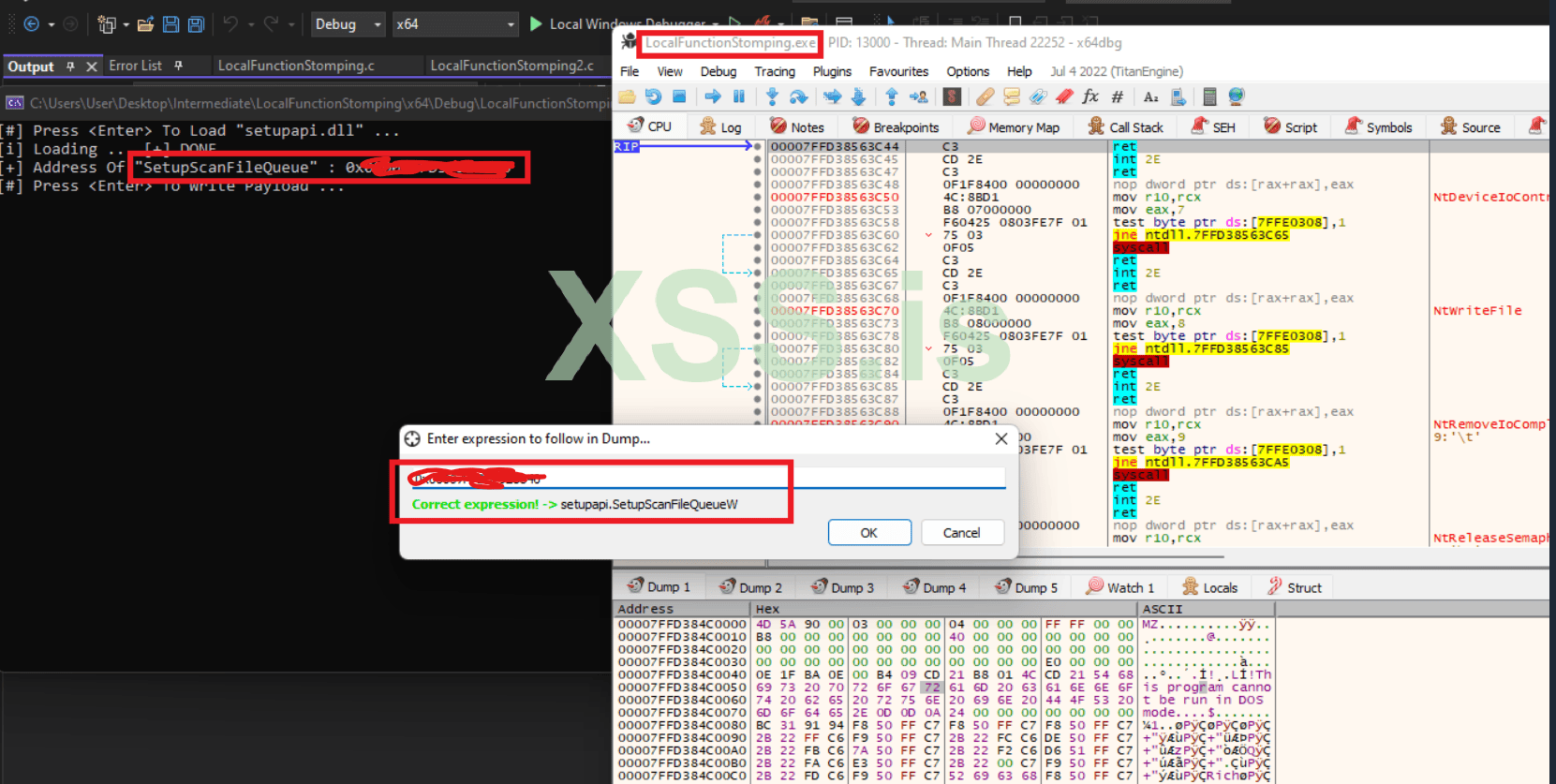Switch to the Log tab in x64dbg

[x=721, y=126]
